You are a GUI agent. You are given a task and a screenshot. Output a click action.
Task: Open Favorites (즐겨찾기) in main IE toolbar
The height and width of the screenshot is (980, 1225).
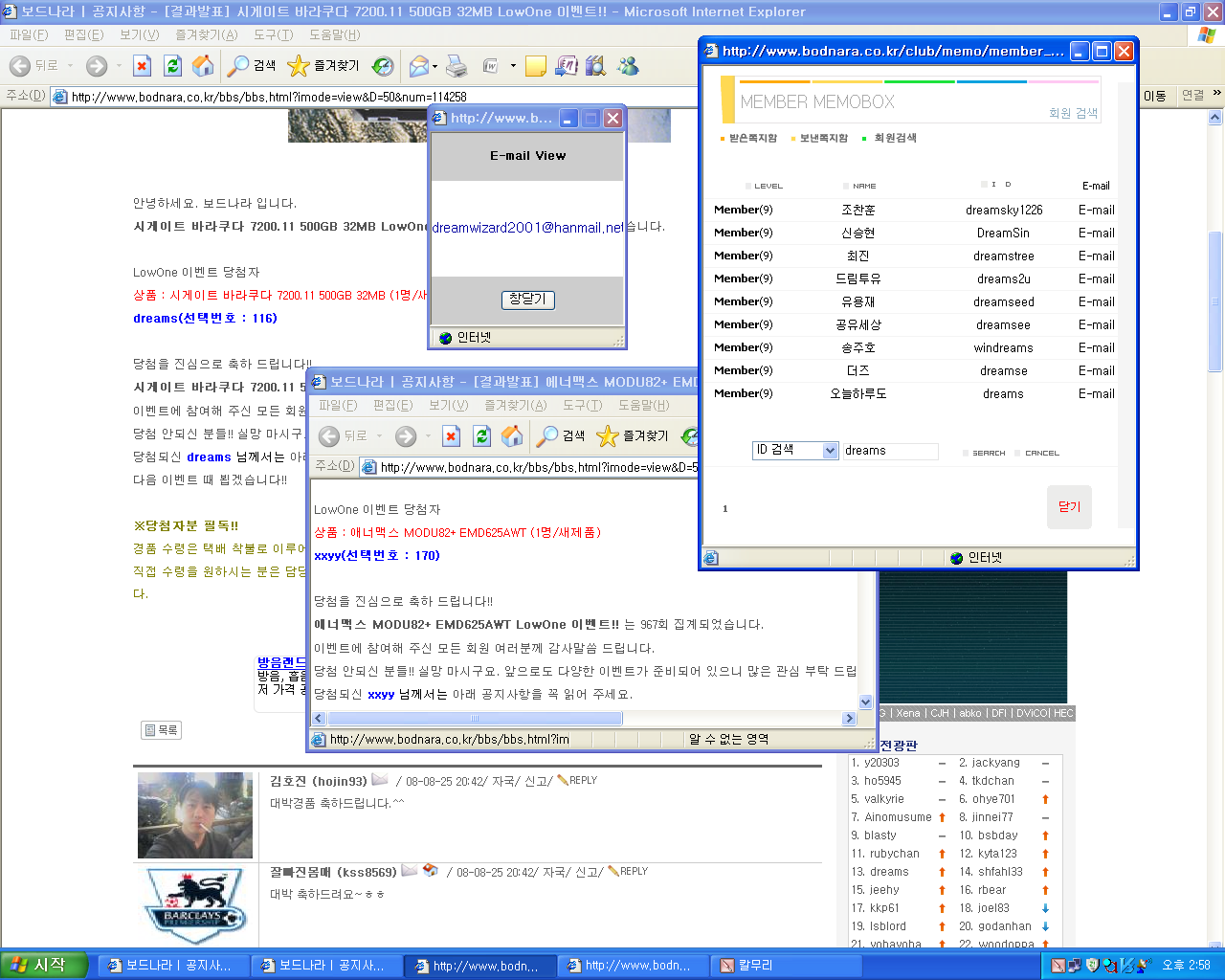(324, 66)
